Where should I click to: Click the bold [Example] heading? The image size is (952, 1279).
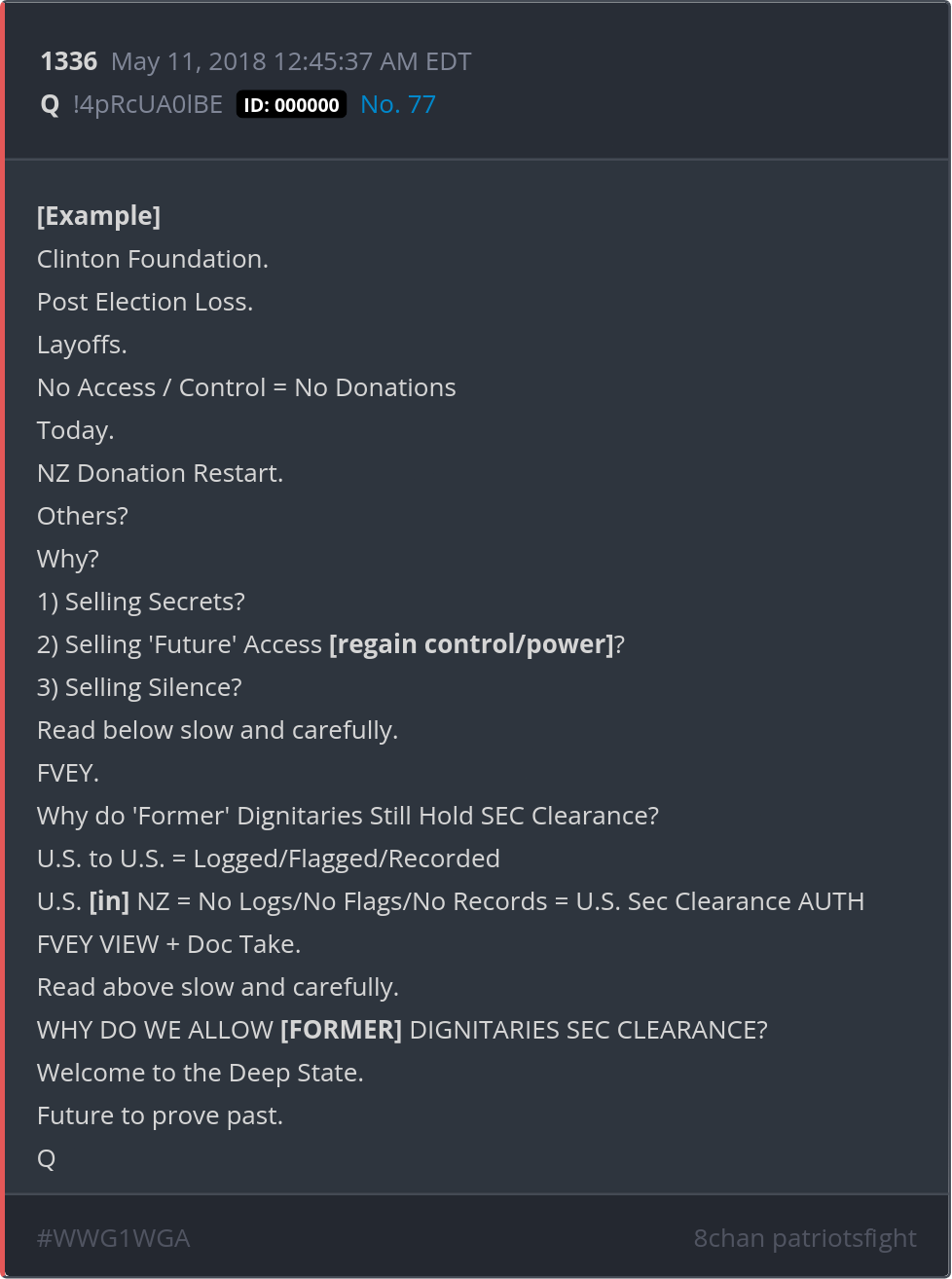point(98,216)
